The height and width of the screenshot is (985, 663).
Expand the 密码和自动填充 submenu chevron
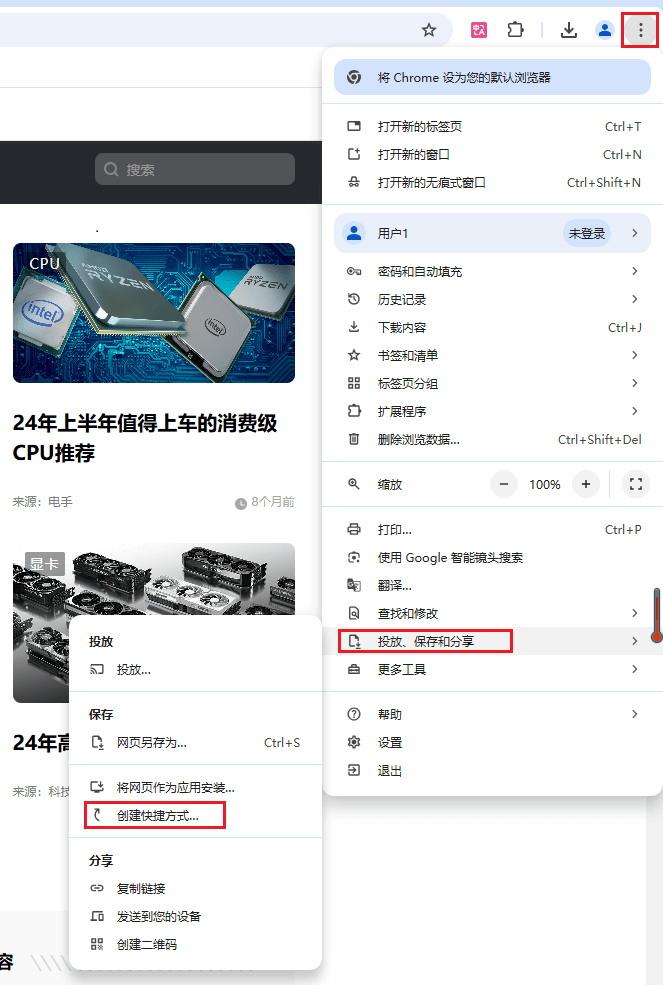635,271
